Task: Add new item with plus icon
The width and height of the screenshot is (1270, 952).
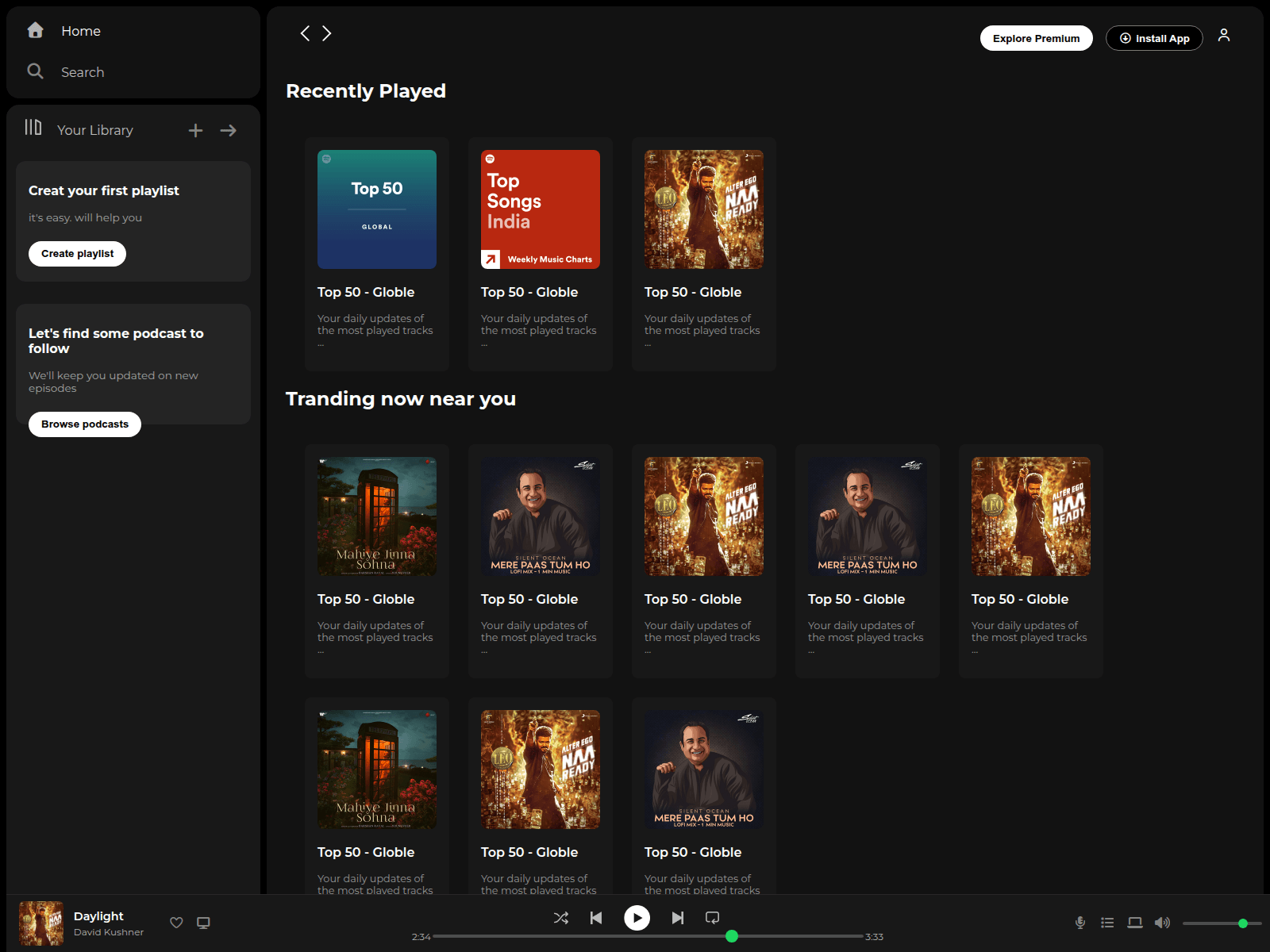Action: click(x=195, y=130)
